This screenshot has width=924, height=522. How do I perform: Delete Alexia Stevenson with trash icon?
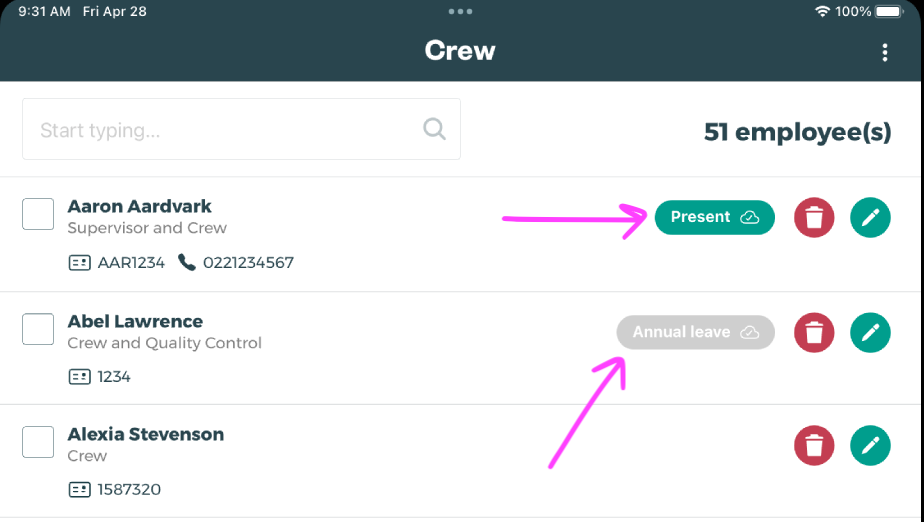click(814, 445)
